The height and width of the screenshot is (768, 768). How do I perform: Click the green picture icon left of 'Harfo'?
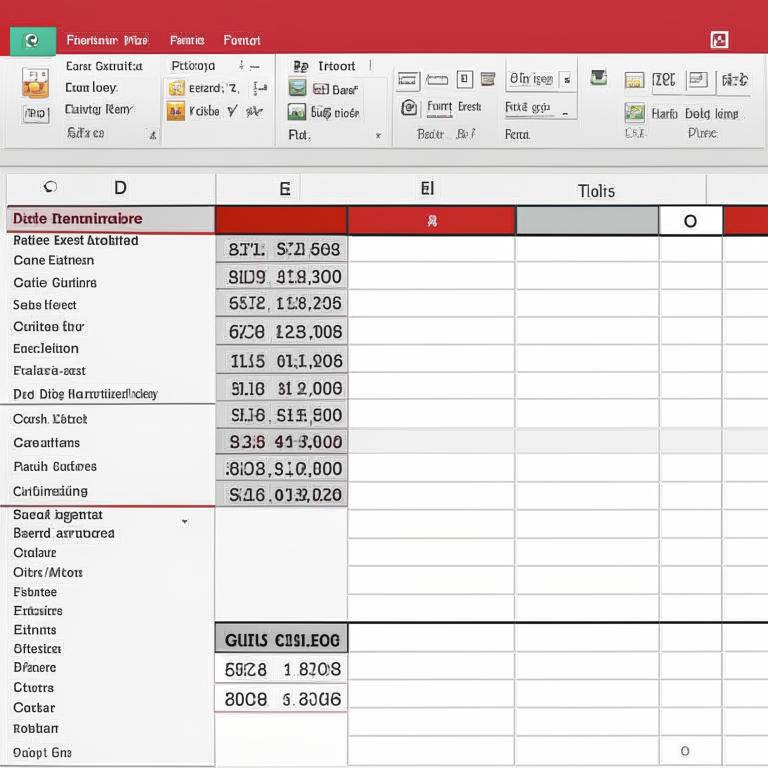[634, 113]
